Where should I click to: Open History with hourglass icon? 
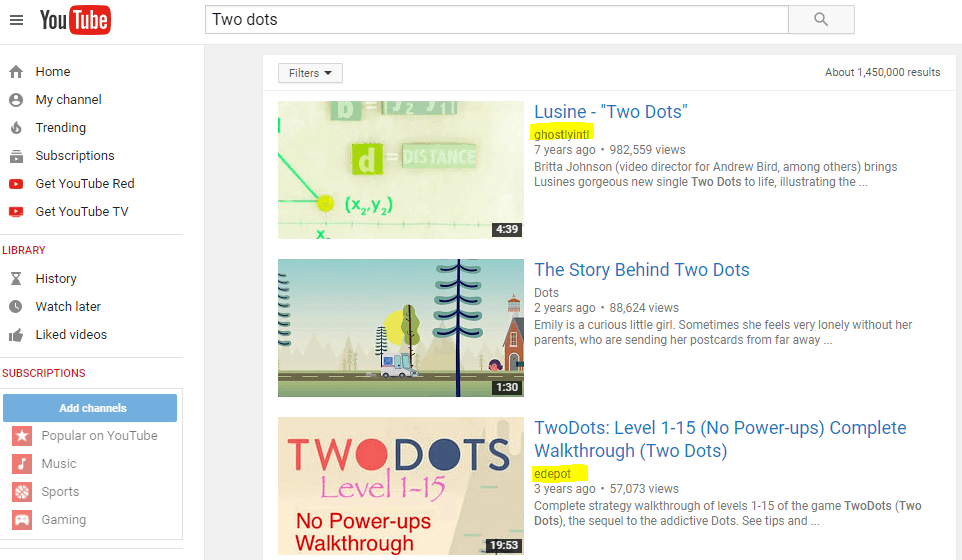click(x=16, y=279)
